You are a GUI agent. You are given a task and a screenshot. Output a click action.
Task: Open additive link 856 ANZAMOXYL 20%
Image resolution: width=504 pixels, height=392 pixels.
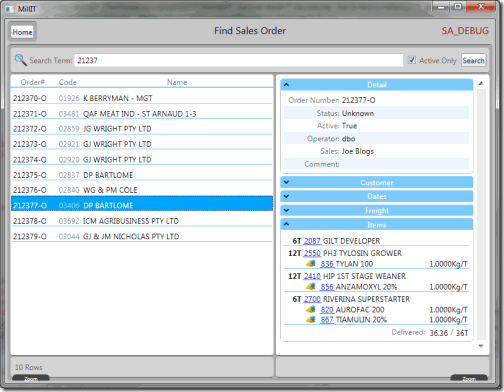(x=327, y=287)
